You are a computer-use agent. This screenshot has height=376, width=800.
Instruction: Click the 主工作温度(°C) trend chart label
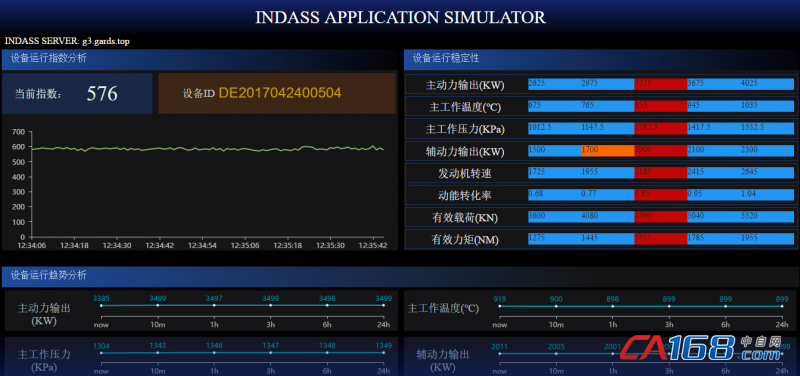click(443, 309)
